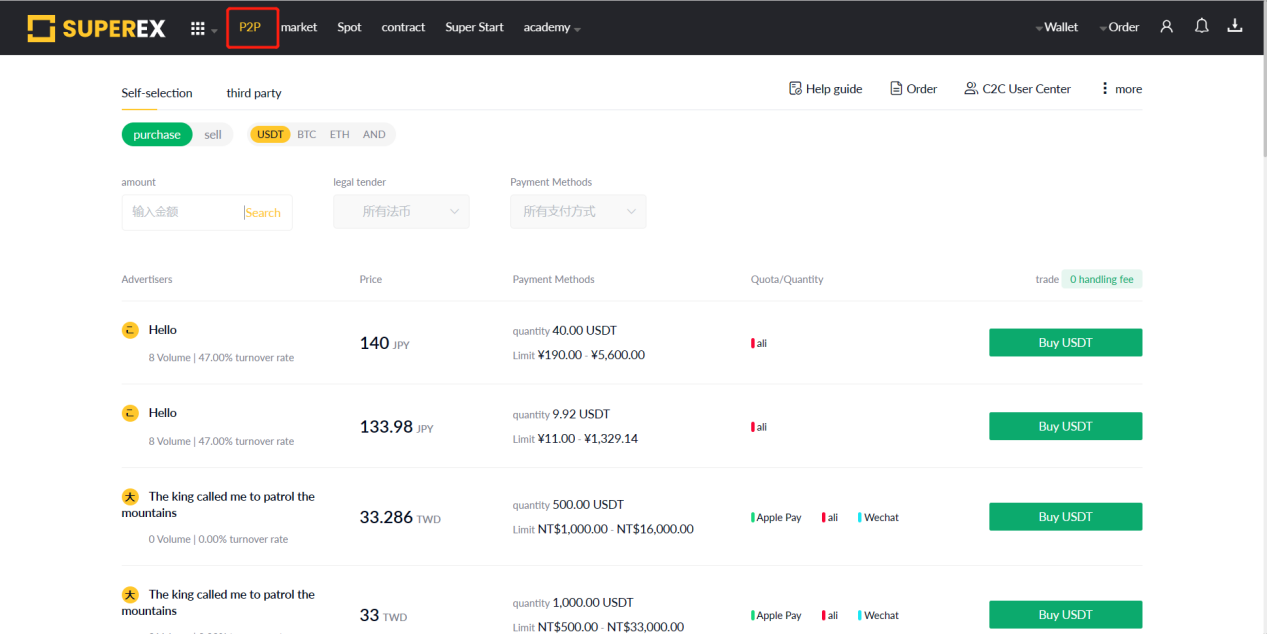The image size is (1267, 634).
Task: Click avatar of first Hello advertiser
Action: click(130, 330)
